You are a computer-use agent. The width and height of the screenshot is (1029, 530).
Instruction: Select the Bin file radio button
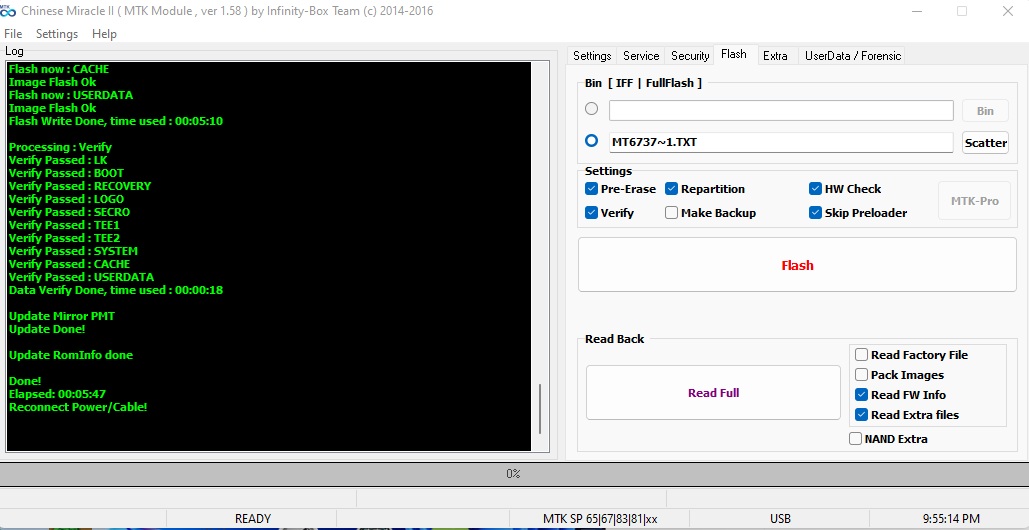click(x=591, y=109)
